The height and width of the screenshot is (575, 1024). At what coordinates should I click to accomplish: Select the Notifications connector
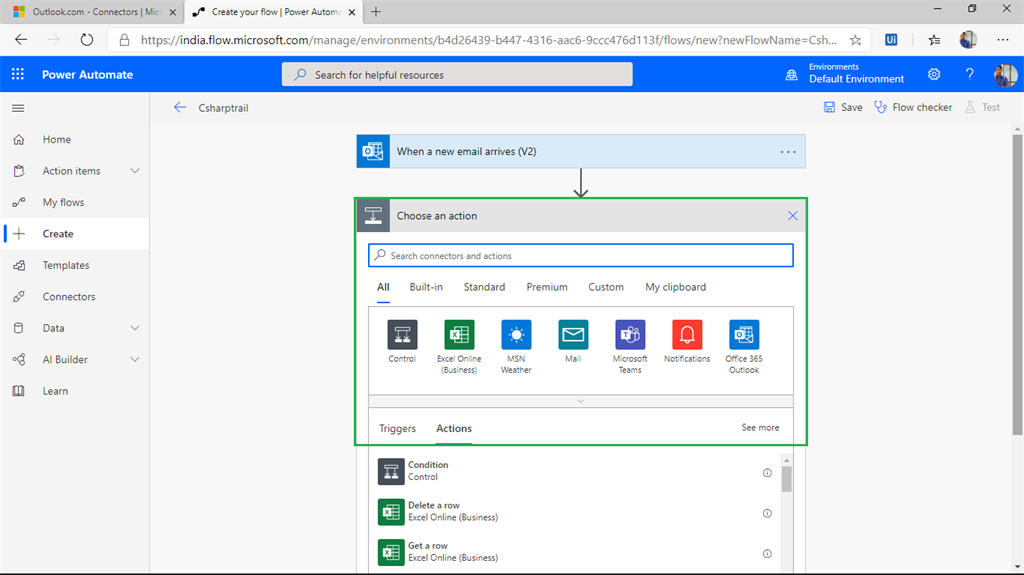click(687, 335)
